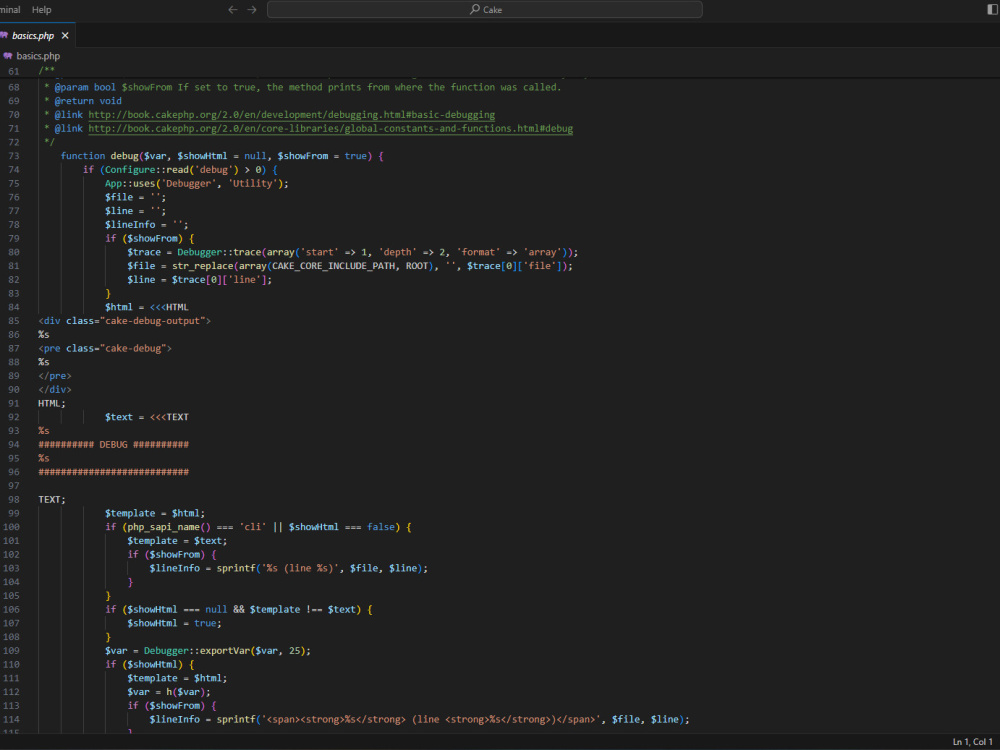Open the basic-debugging documentation link

click(291, 115)
